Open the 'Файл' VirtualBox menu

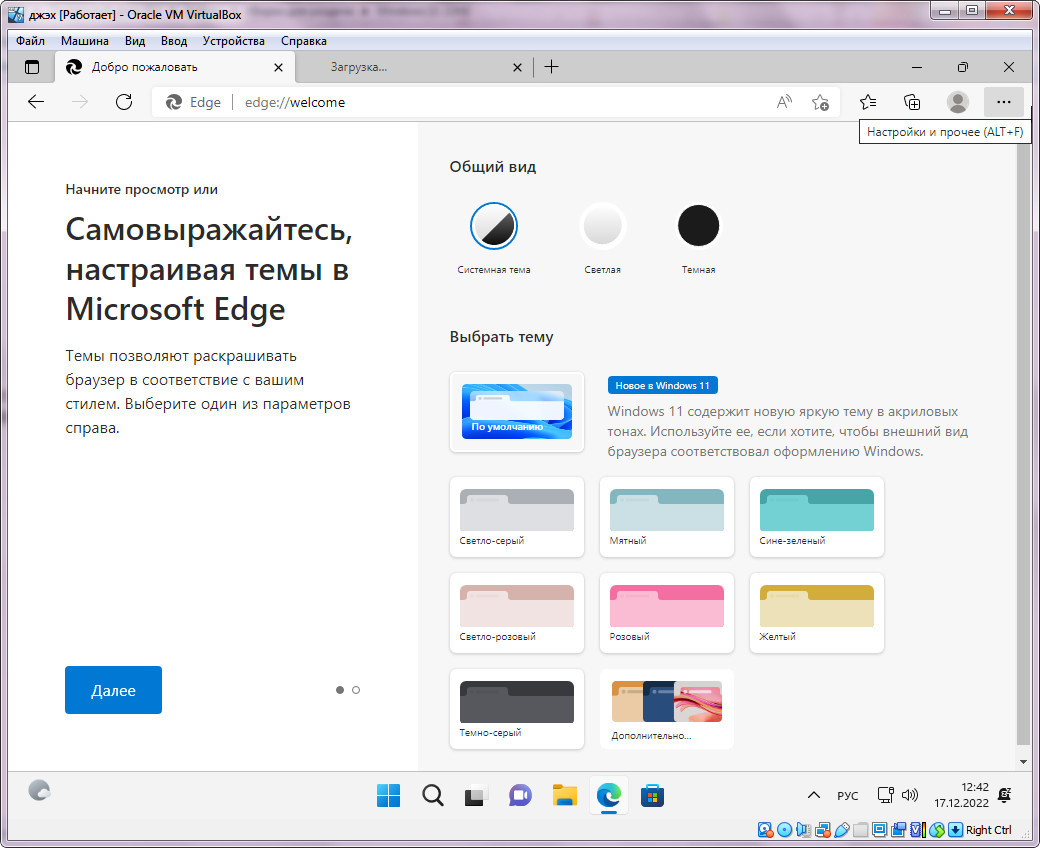click(x=31, y=40)
